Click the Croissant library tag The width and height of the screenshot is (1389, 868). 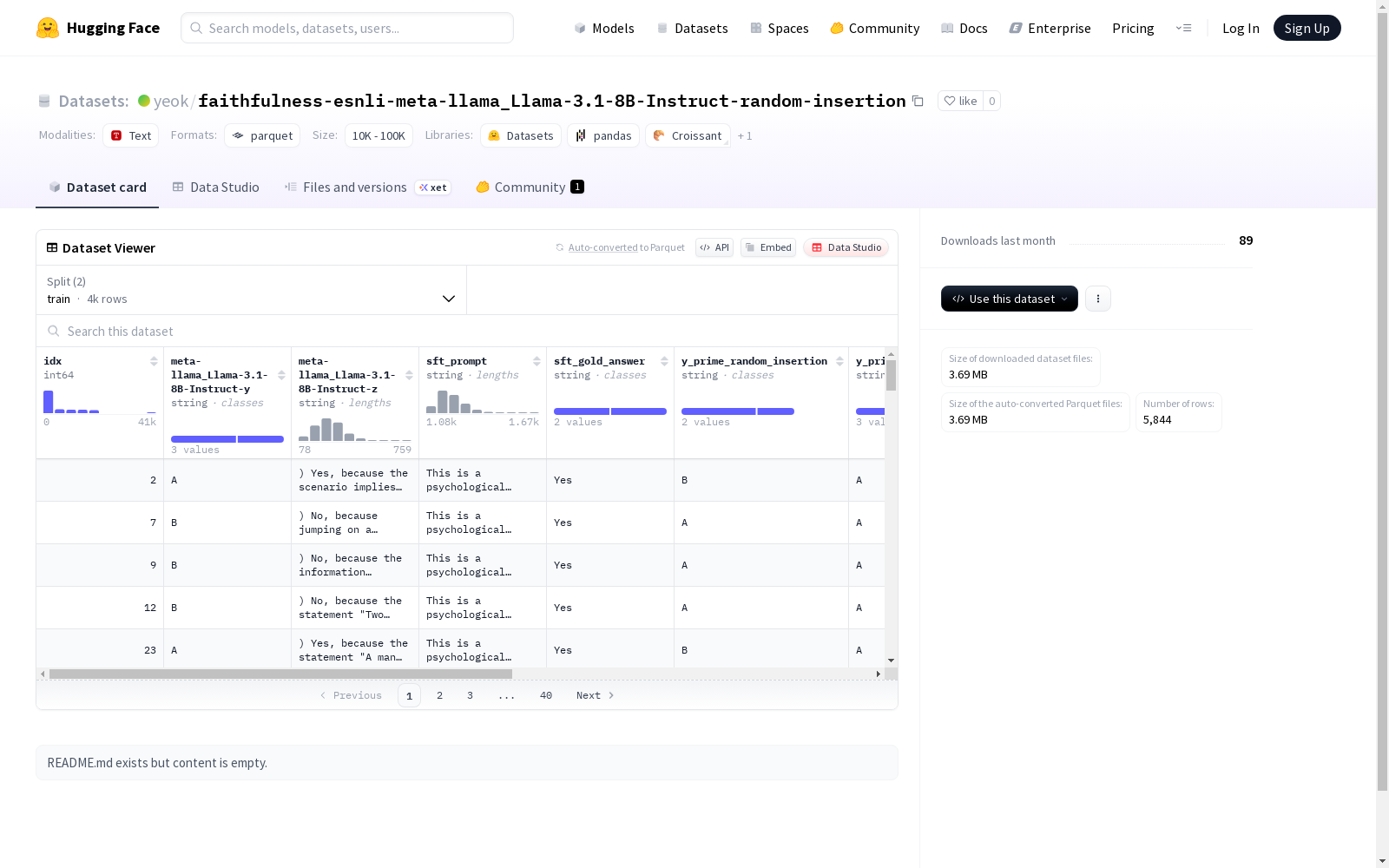pyautogui.click(x=688, y=135)
